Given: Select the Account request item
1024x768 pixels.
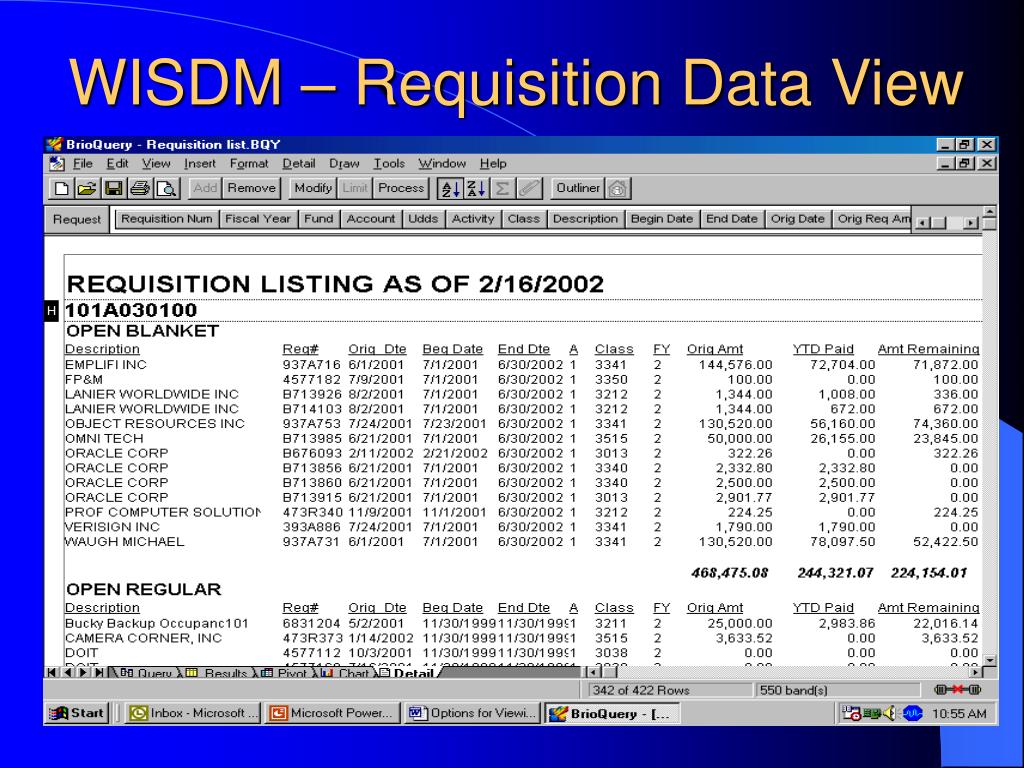Looking at the screenshot, I should (x=371, y=219).
